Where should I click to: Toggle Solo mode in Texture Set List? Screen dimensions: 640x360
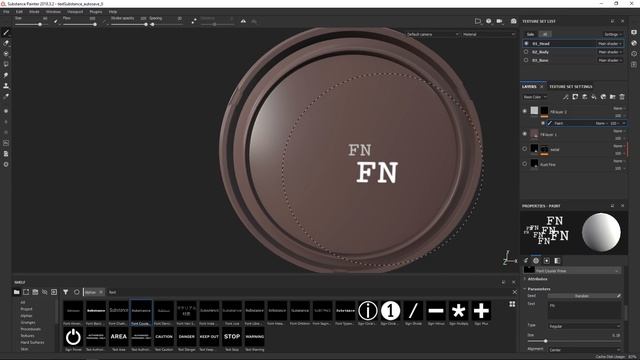[530, 34]
